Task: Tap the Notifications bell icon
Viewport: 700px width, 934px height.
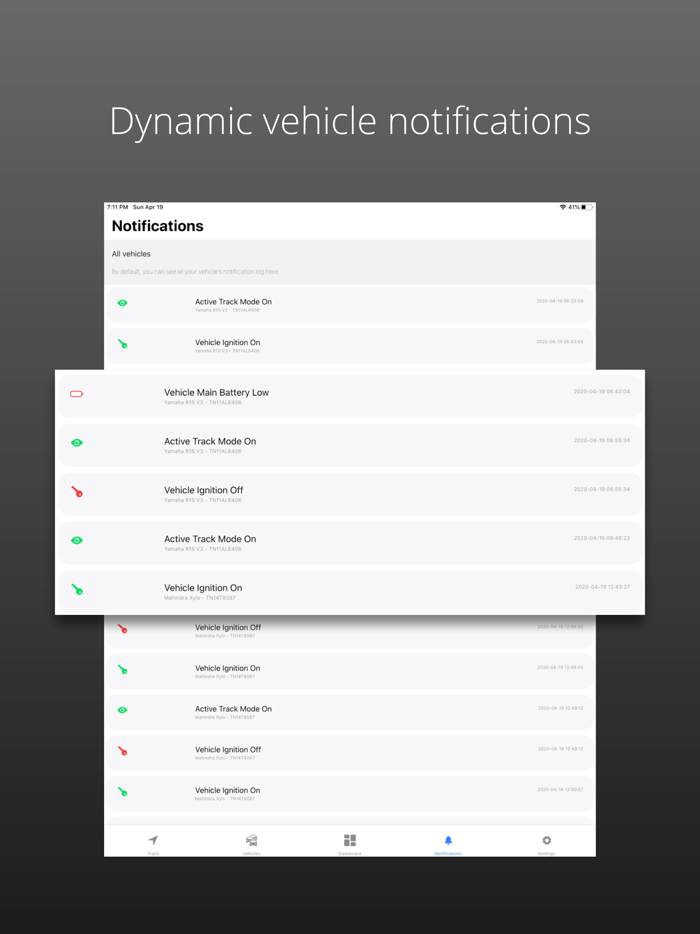Action: click(x=448, y=841)
